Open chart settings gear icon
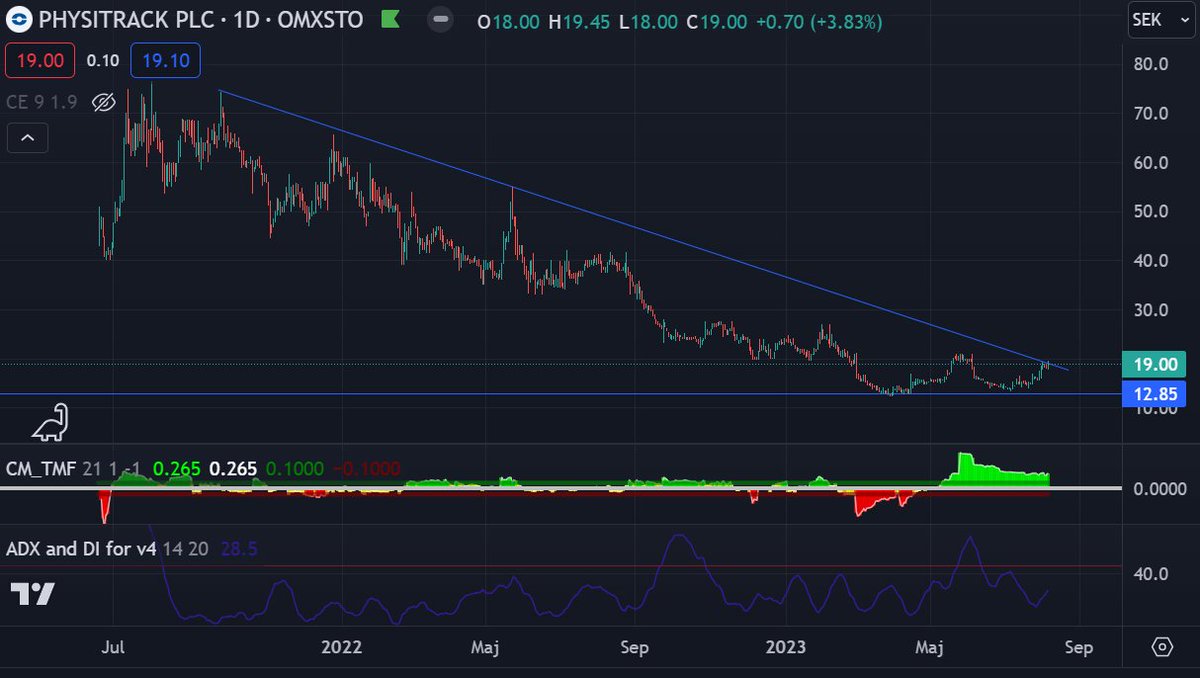The width and height of the screenshot is (1200, 678). point(1161,647)
